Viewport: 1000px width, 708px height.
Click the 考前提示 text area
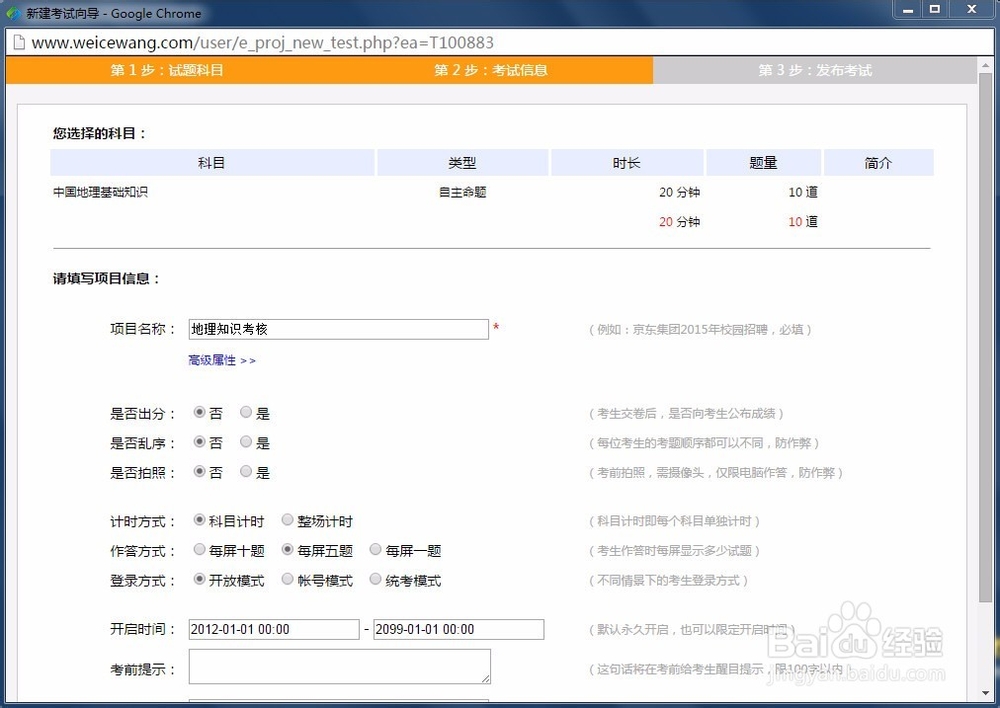[338, 666]
